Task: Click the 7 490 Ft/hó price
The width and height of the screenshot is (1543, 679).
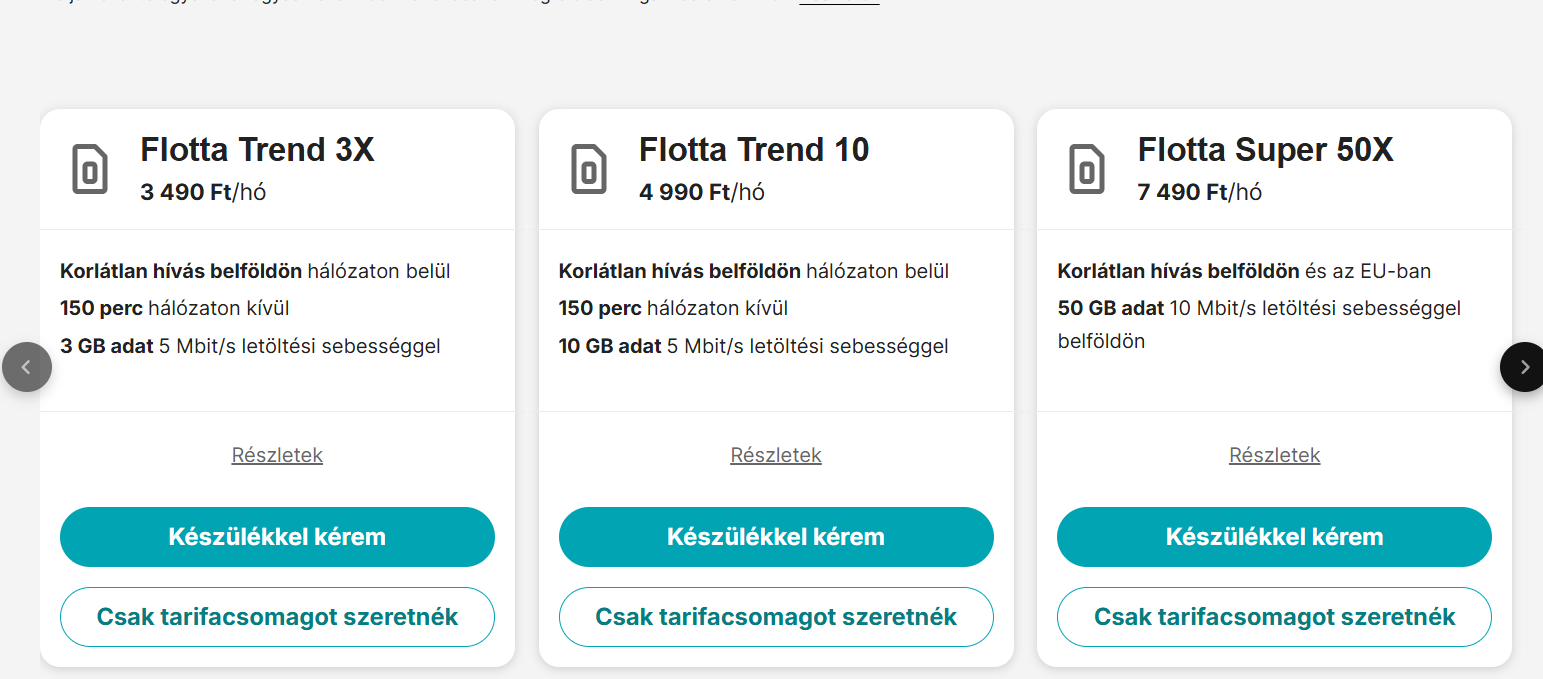Action: click(1200, 192)
